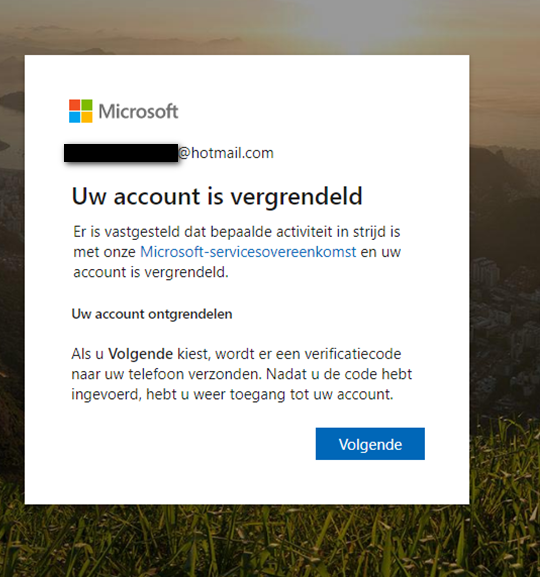Click the green square in Microsoft logo

pos(87,105)
